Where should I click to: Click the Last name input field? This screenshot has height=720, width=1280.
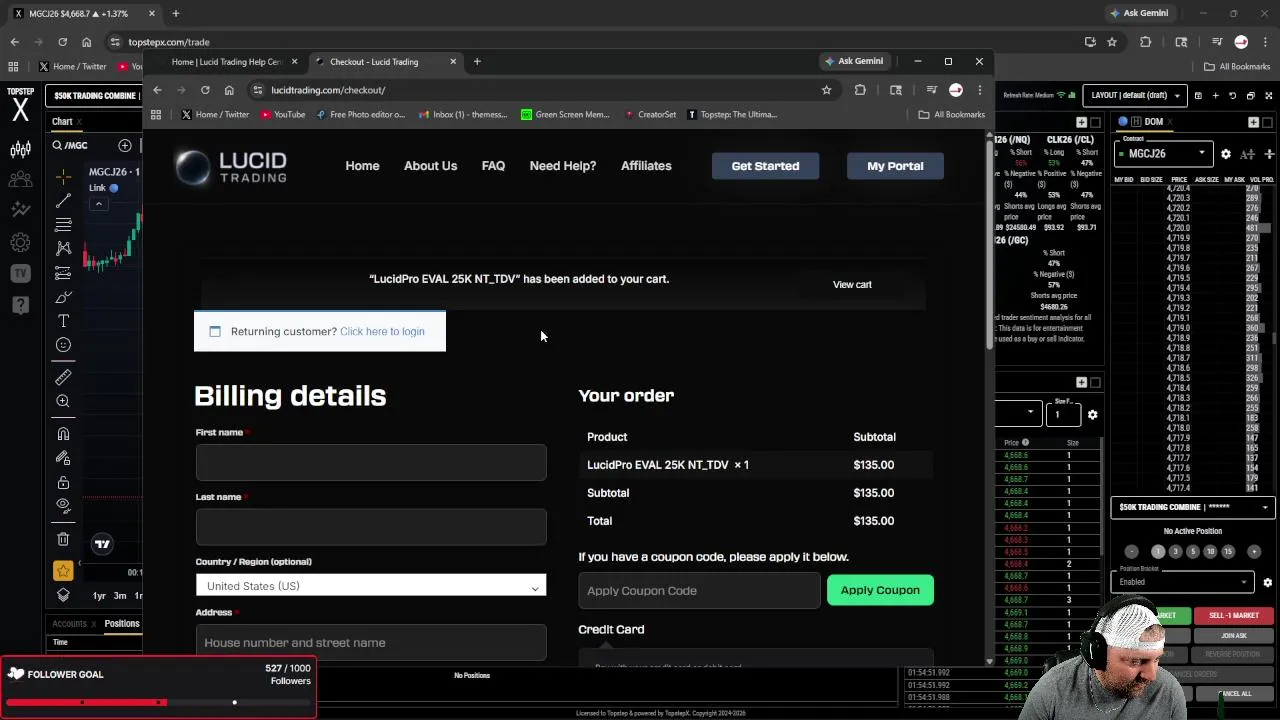pos(371,527)
